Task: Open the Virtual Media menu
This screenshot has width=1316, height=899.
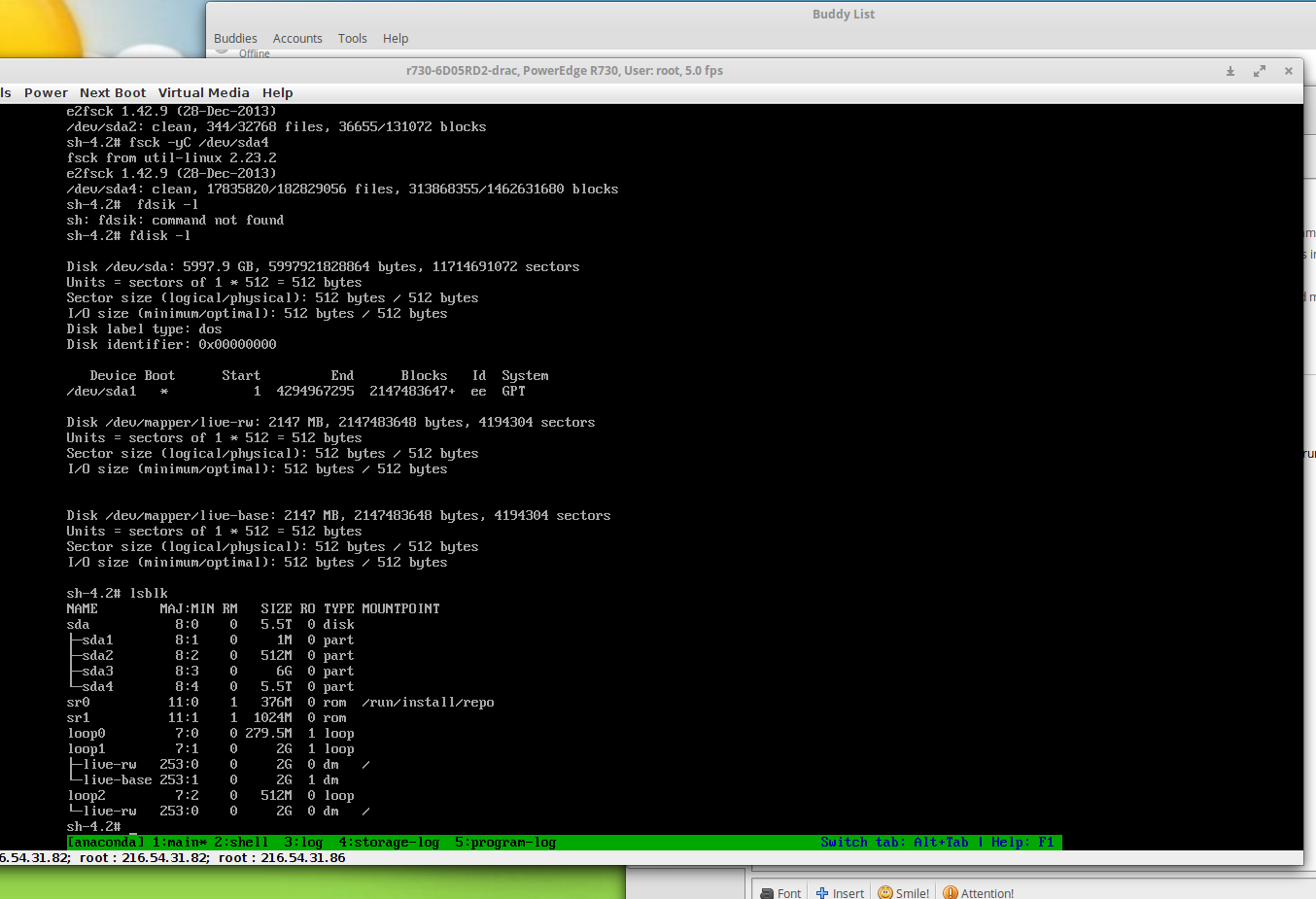Action: click(x=203, y=93)
